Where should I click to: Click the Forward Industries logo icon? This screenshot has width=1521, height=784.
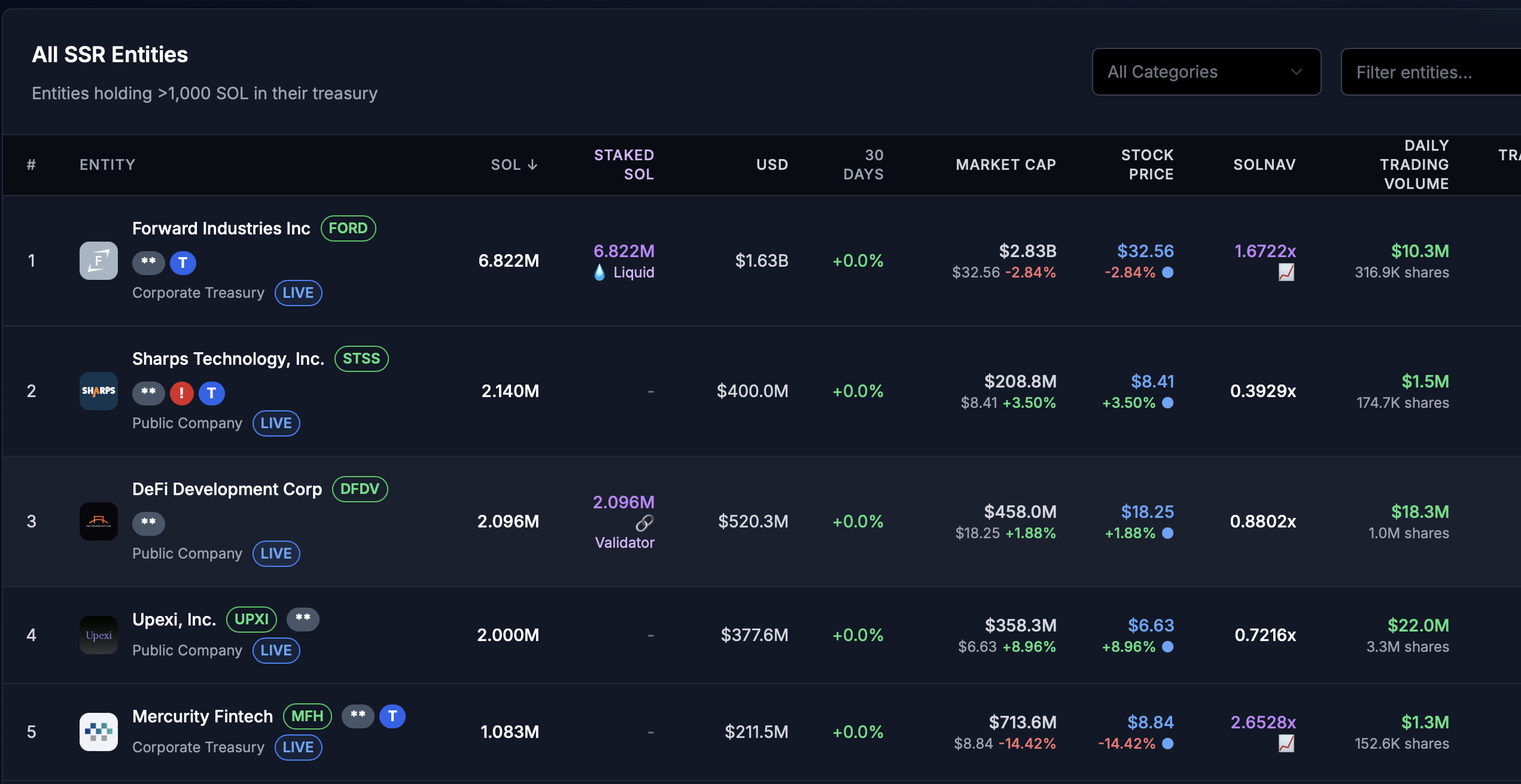[99, 261]
